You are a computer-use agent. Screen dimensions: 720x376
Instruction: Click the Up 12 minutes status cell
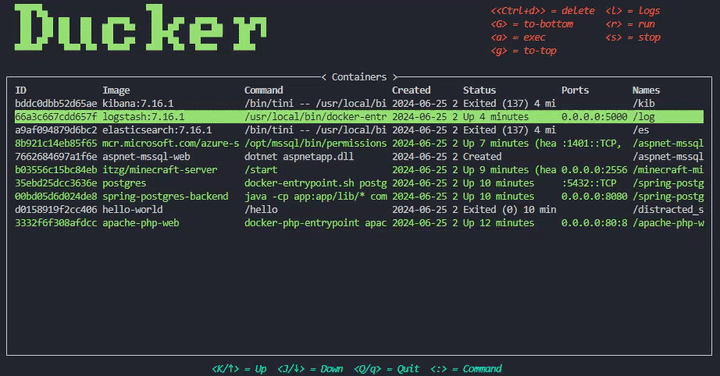coord(498,223)
